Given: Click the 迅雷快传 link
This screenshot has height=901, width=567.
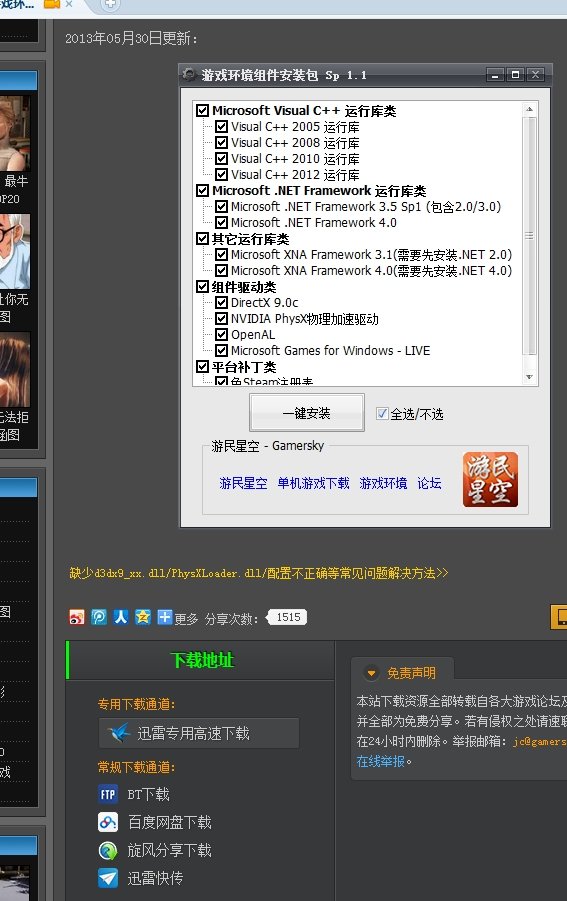Looking at the screenshot, I should (155, 878).
